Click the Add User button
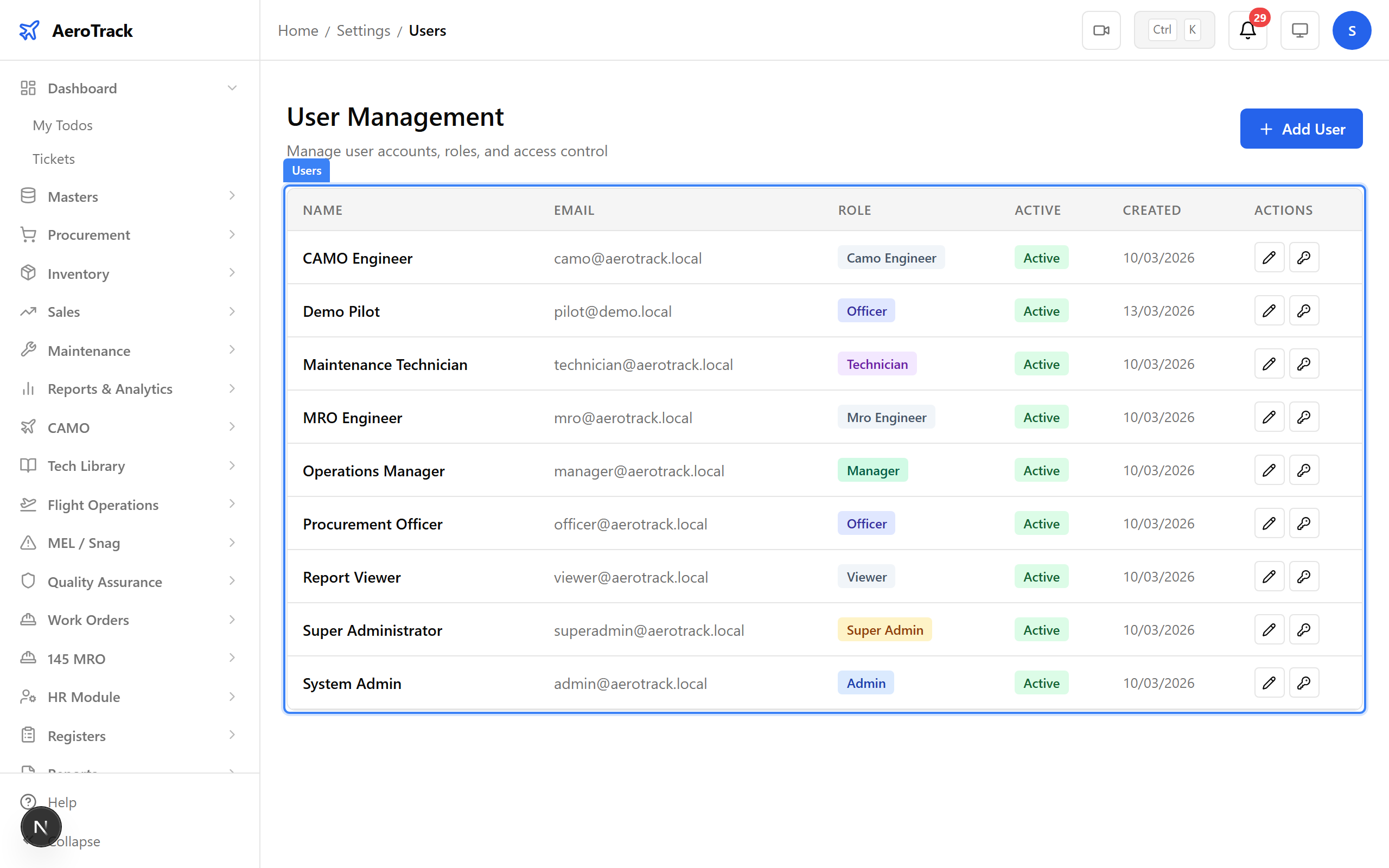This screenshot has width=1389, height=868. click(x=1301, y=129)
